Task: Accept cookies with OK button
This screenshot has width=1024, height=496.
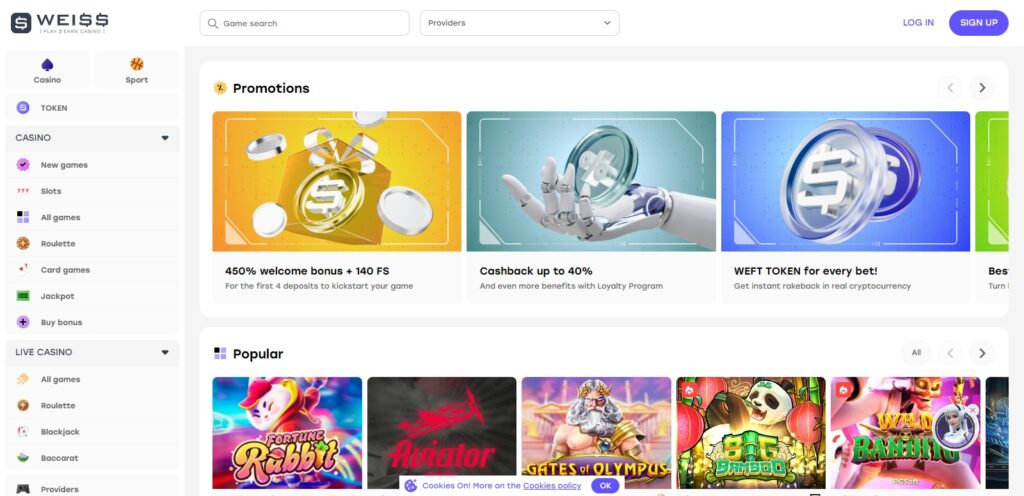Action: (605, 486)
